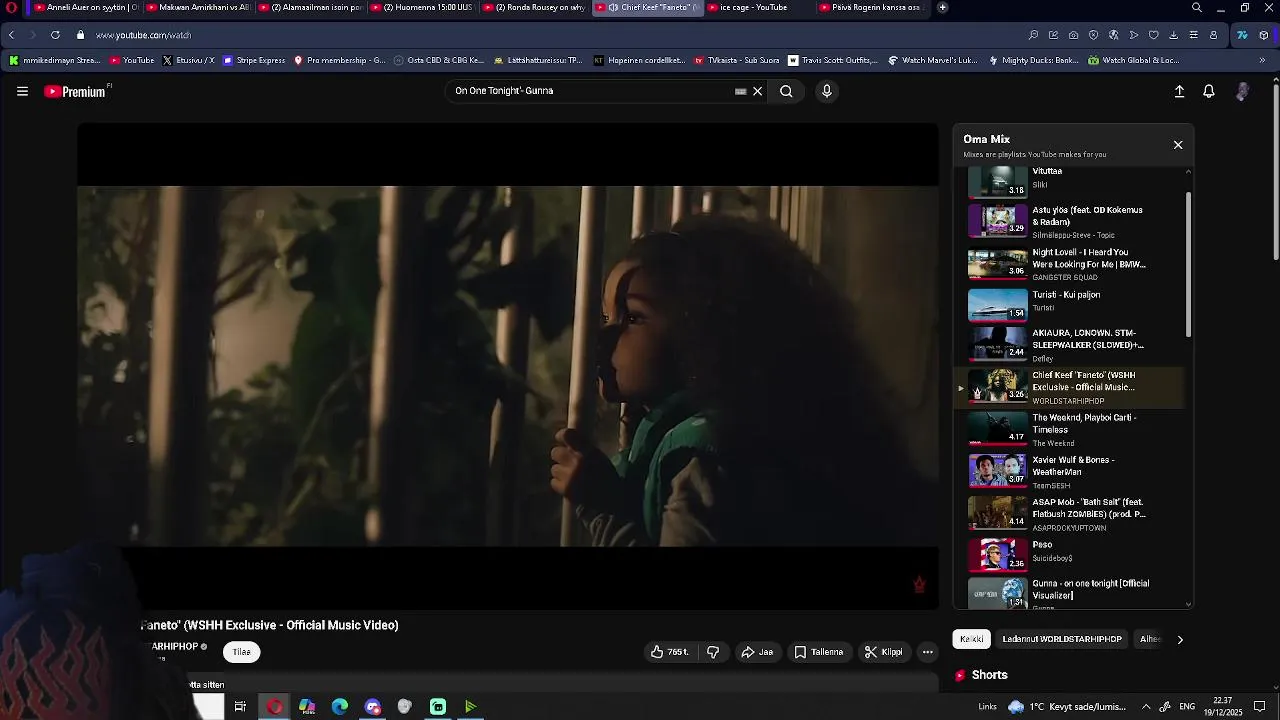Open the YouTube hamburger guide menu
Image resolution: width=1280 pixels, height=720 pixels.
(22, 91)
